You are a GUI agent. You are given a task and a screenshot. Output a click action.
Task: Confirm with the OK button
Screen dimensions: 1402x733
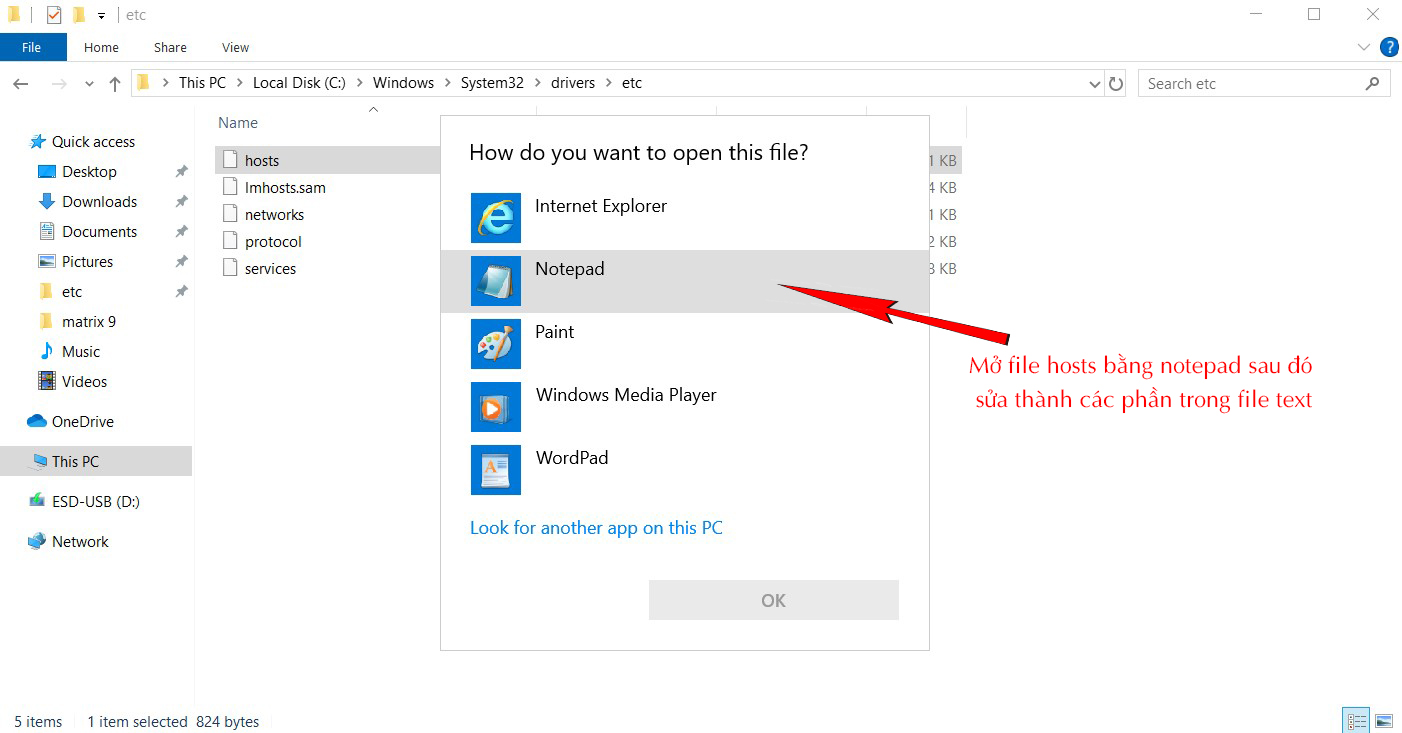pyautogui.click(x=774, y=600)
